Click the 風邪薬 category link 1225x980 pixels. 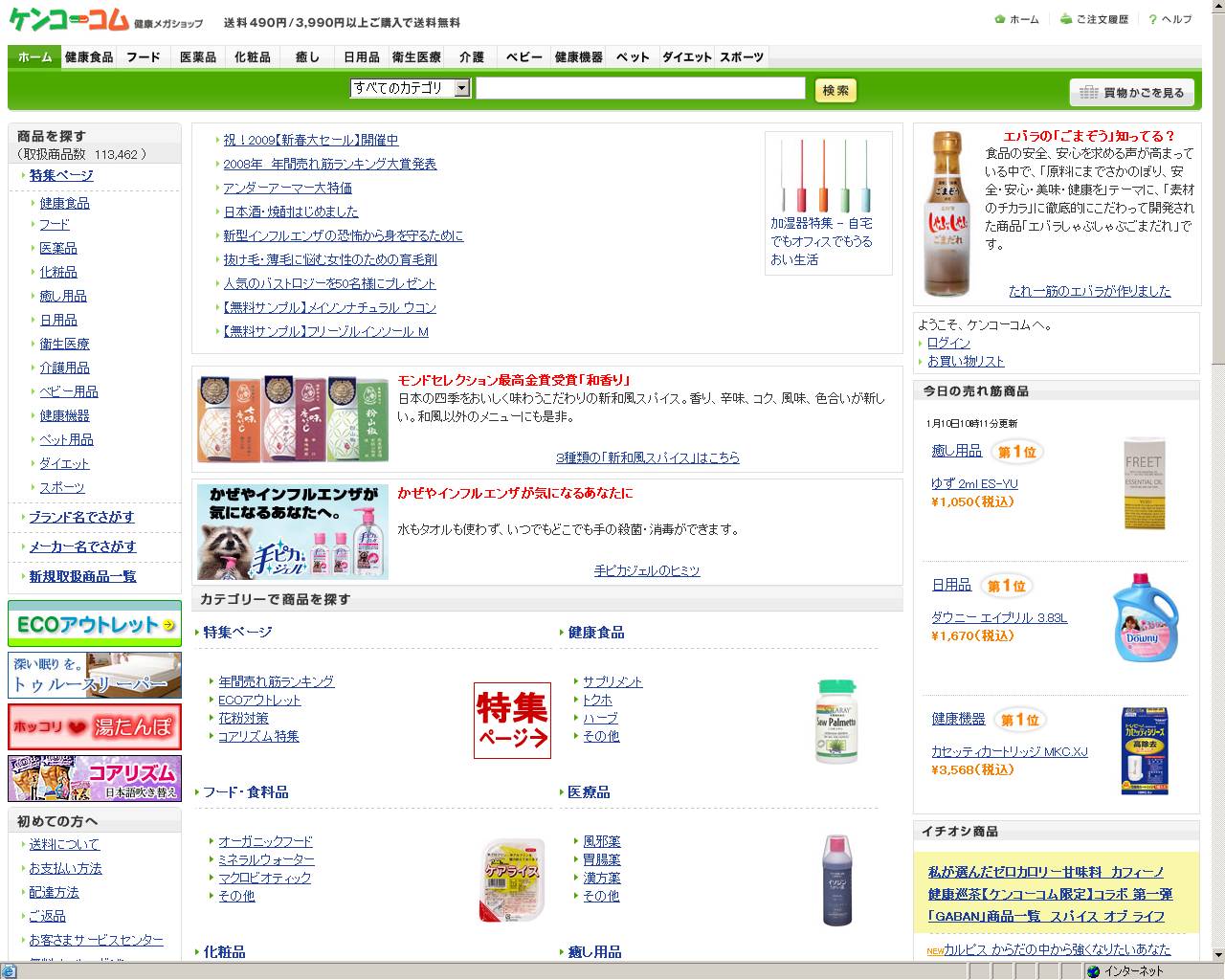click(x=601, y=841)
